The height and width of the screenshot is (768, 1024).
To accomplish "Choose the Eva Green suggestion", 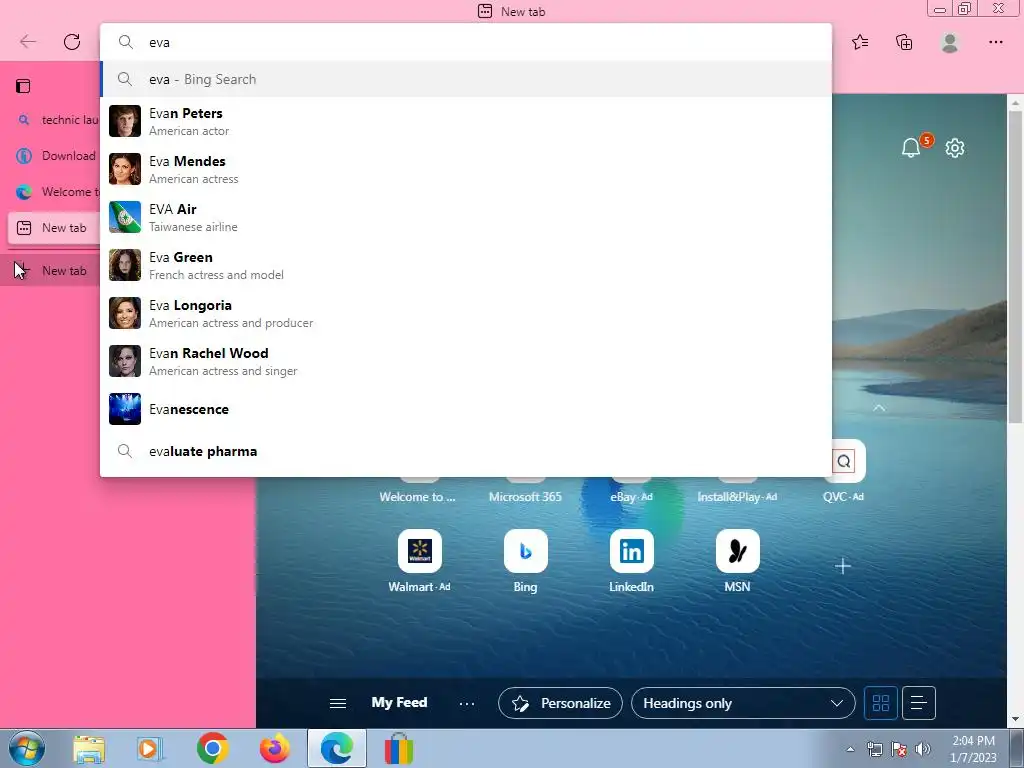I will [466, 265].
